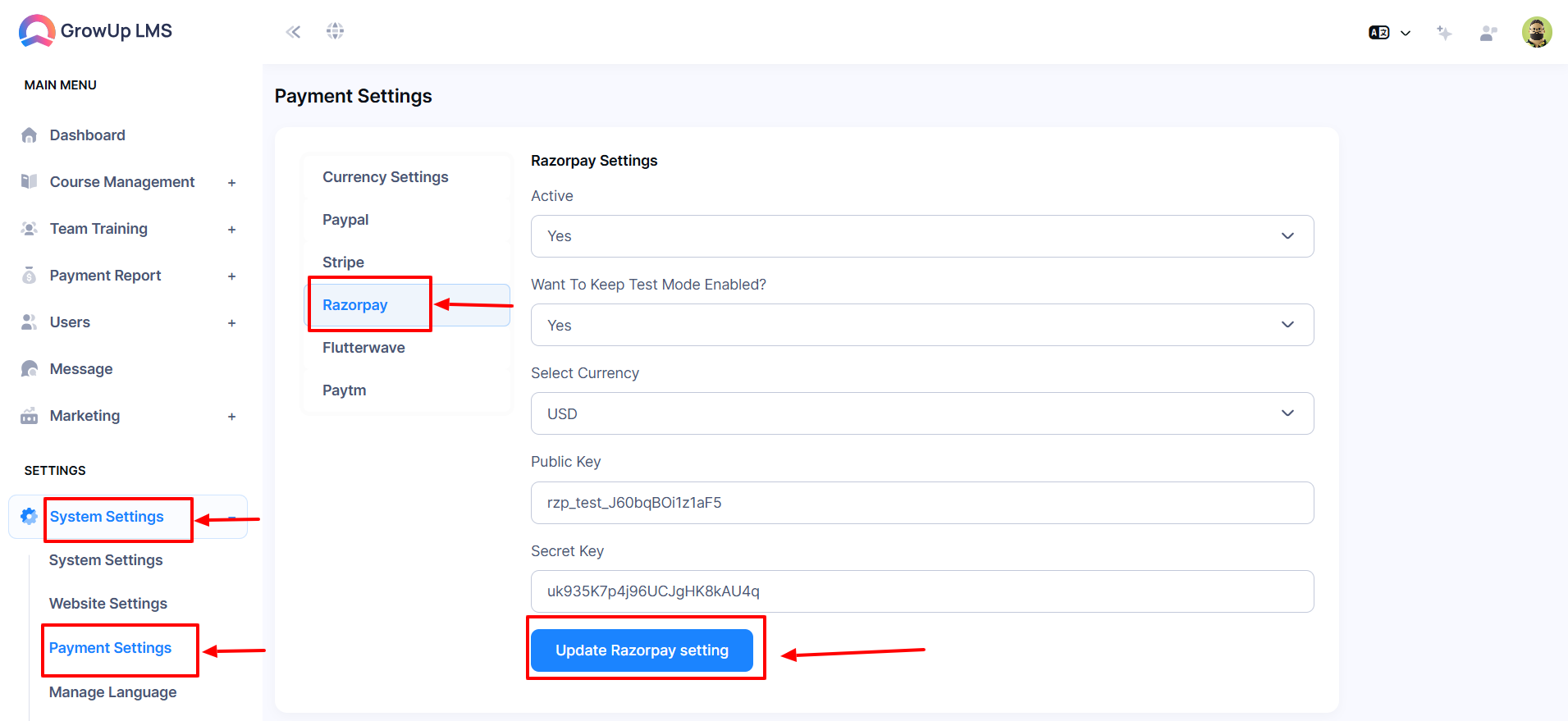Click the Users label in sidebar
The height and width of the screenshot is (721, 1568).
click(70, 322)
